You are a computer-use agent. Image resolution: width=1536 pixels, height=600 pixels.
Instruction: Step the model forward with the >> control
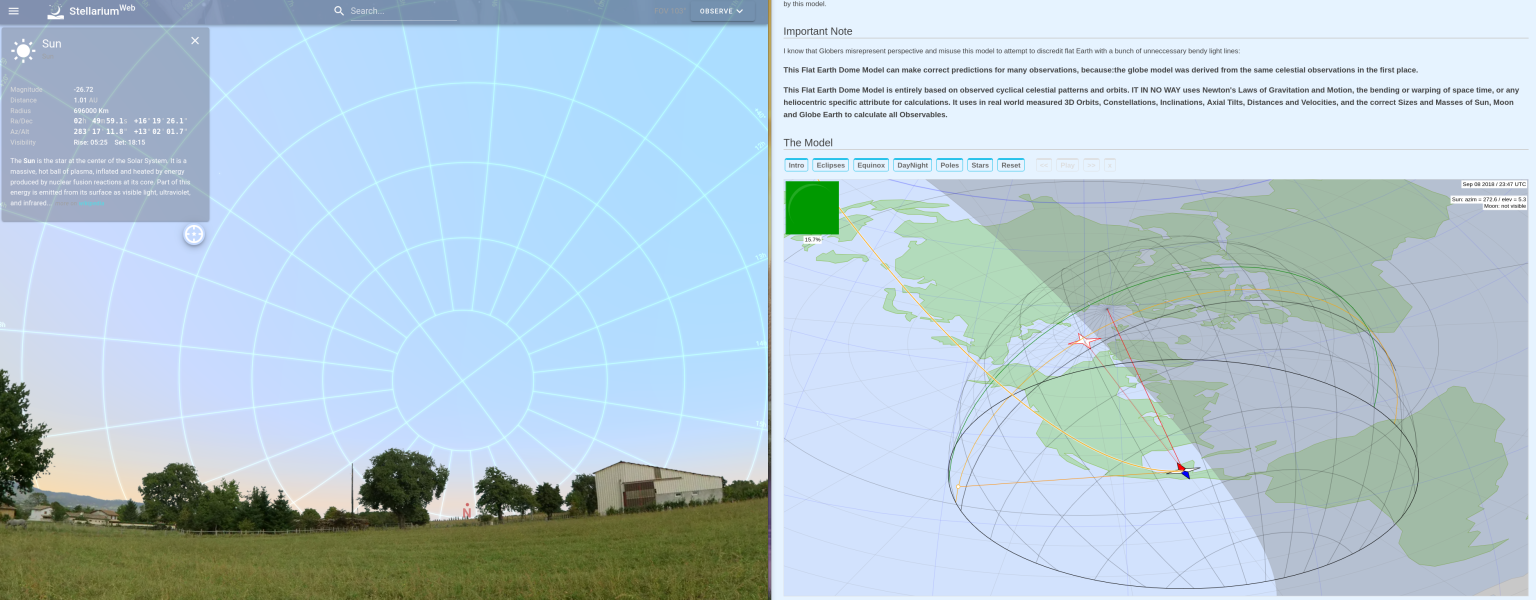(1092, 165)
